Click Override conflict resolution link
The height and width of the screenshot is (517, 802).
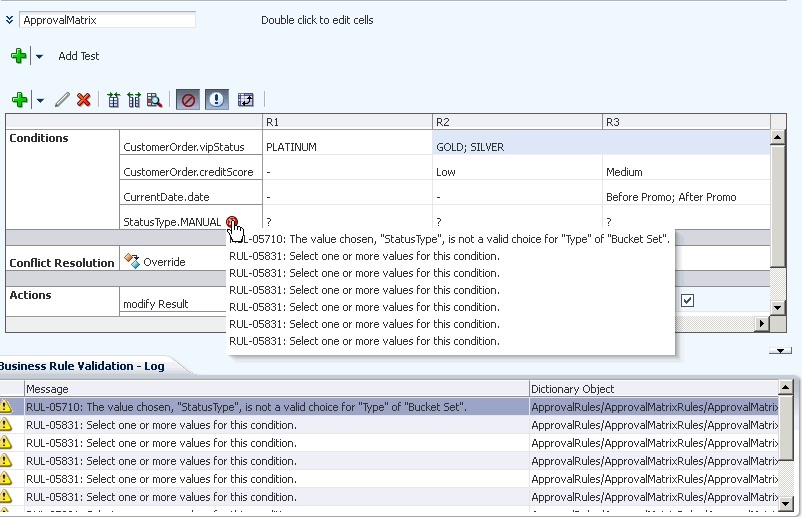point(164,262)
